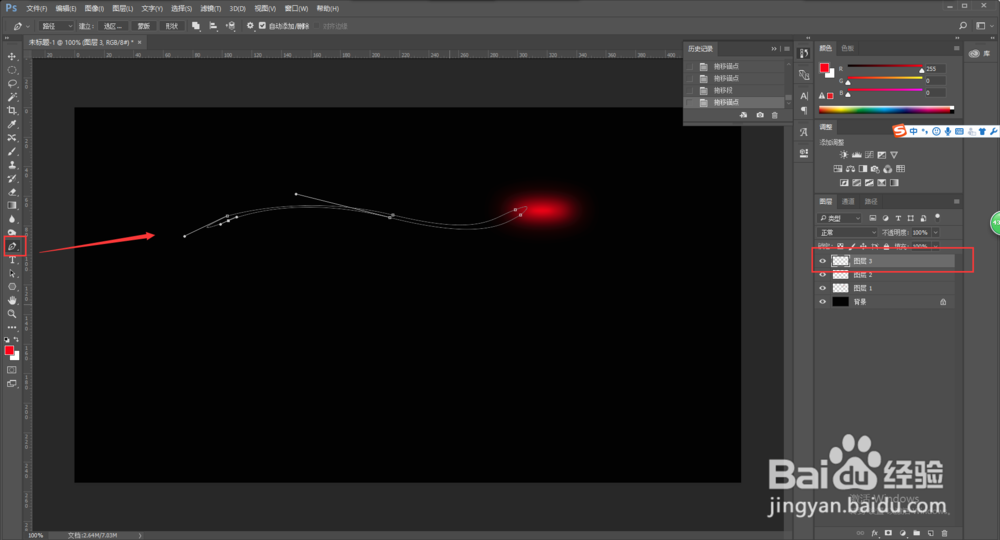Open path operations icon in options bar

click(x=196, y=26)
